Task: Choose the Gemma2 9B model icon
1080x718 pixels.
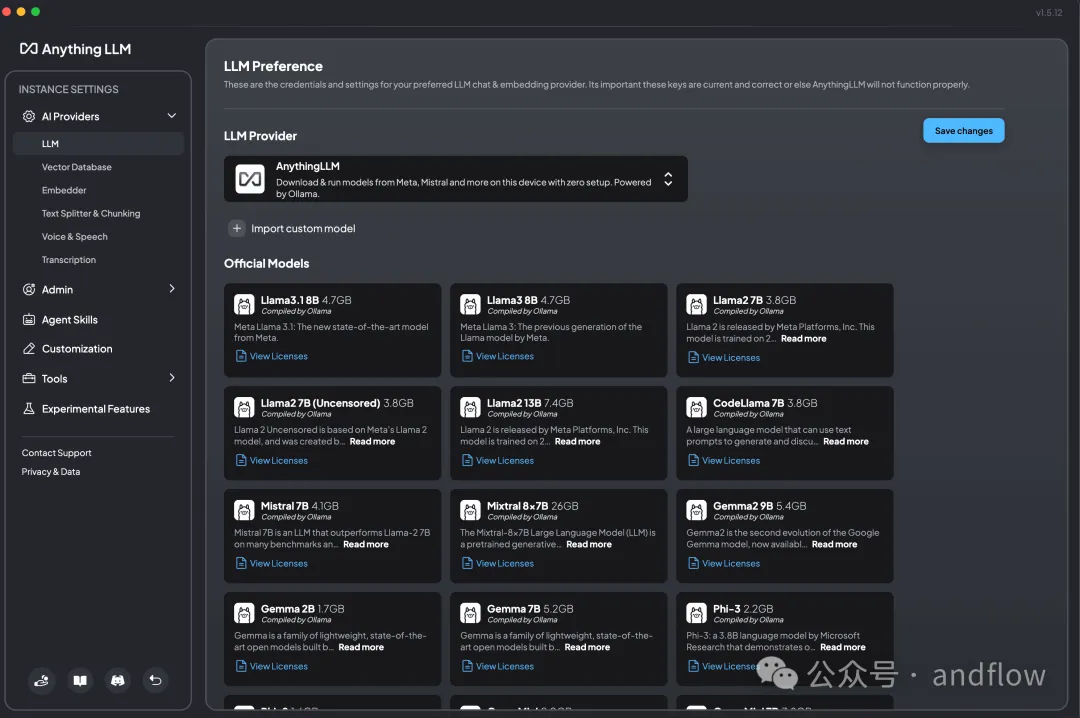Action: tap(696, 510)
